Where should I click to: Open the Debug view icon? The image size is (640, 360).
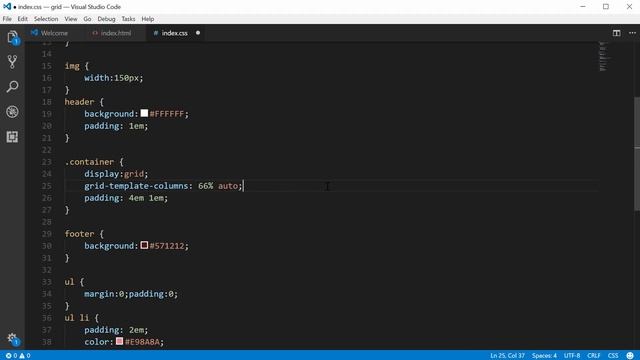12,111
